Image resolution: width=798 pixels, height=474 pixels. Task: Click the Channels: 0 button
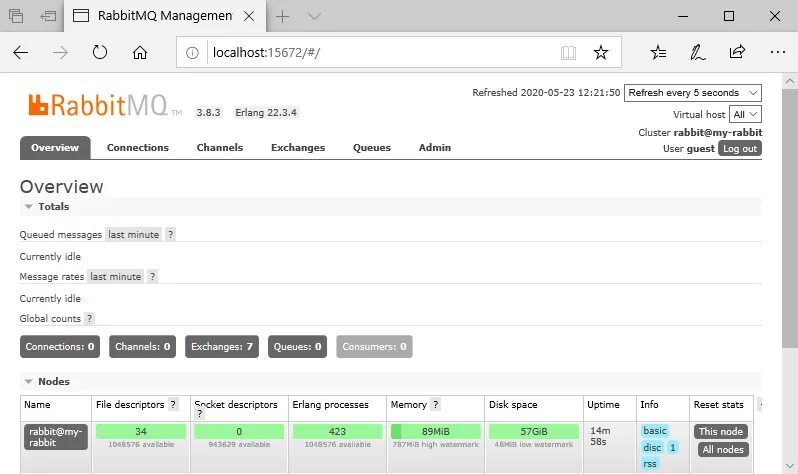[142, 347]
